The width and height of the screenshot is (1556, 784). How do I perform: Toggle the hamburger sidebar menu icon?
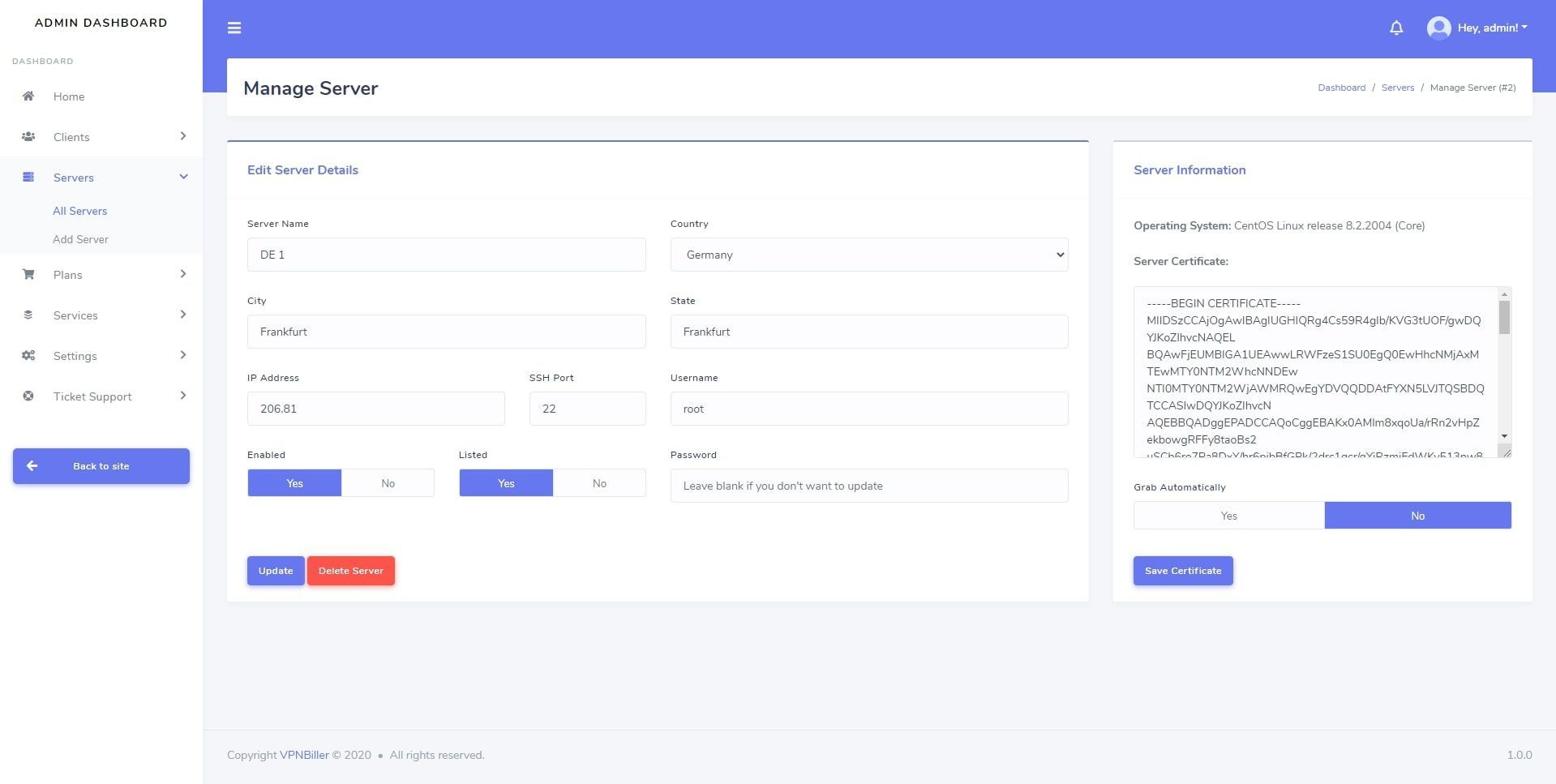tap(234, 28)
